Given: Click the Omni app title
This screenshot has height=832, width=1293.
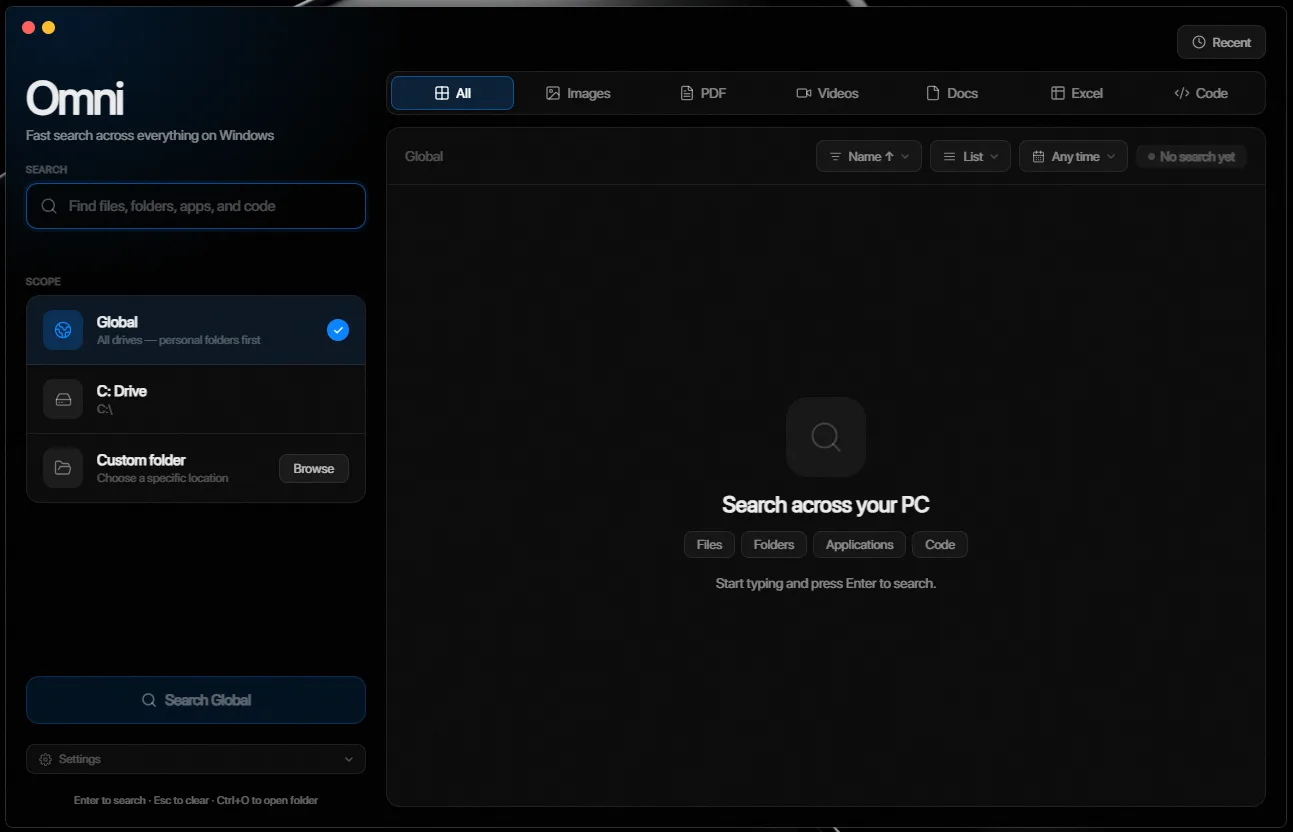Looking at the screenshot, I should click(75, 99).
